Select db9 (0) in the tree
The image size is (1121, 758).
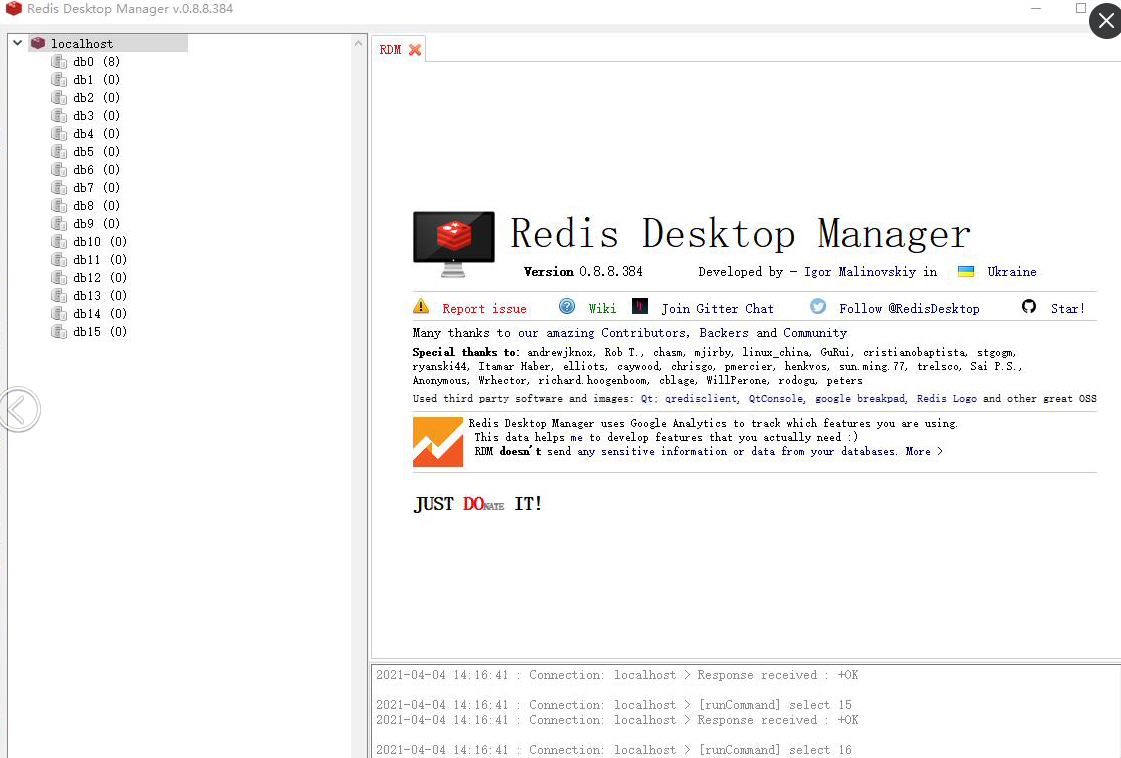[x=97, y=223]
